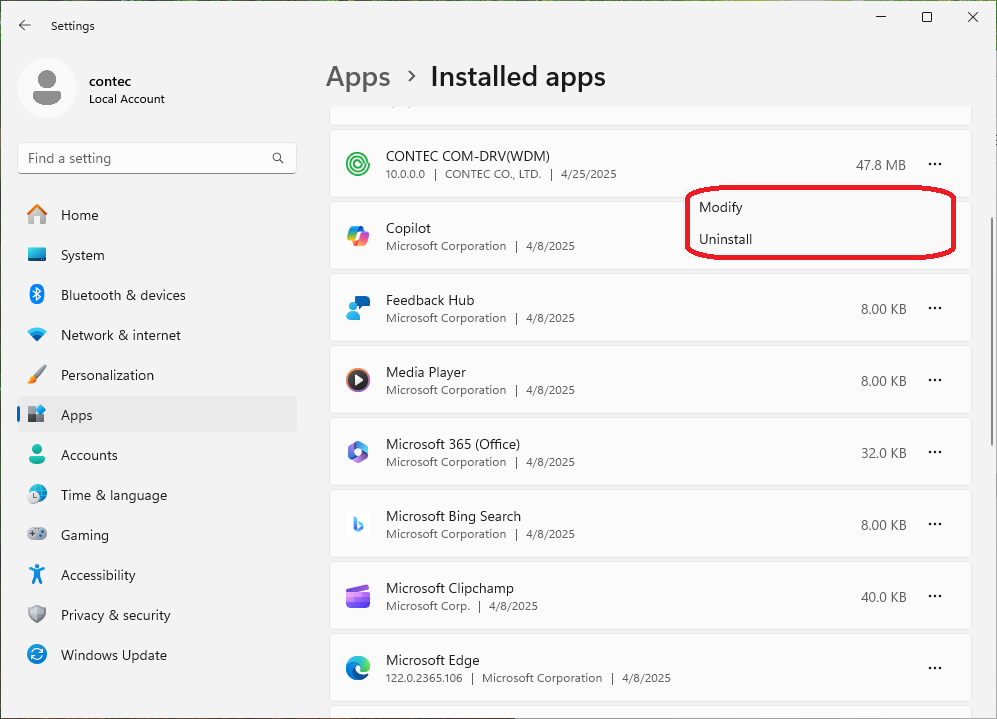Open System settings

[157, 255]
